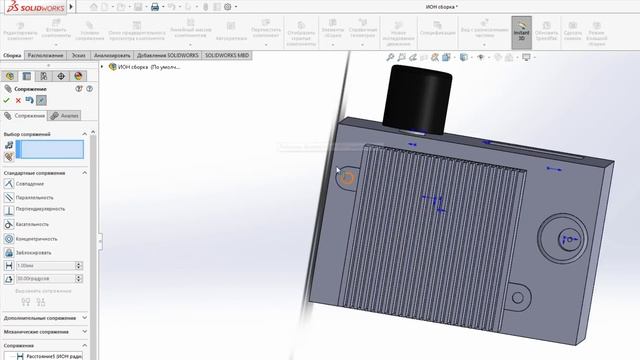This screenshot has width=640, height=360.
Task: Collapse the Сопряжения list section
Action: (x=84, y=345)
